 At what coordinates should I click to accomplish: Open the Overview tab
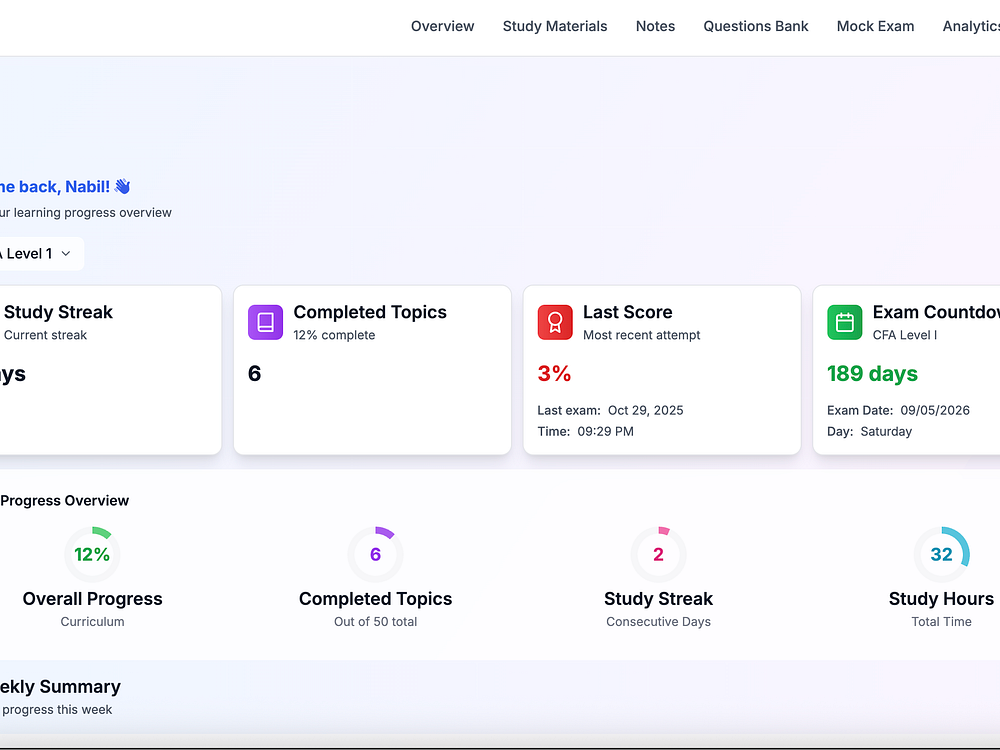(x=442, y=26)
